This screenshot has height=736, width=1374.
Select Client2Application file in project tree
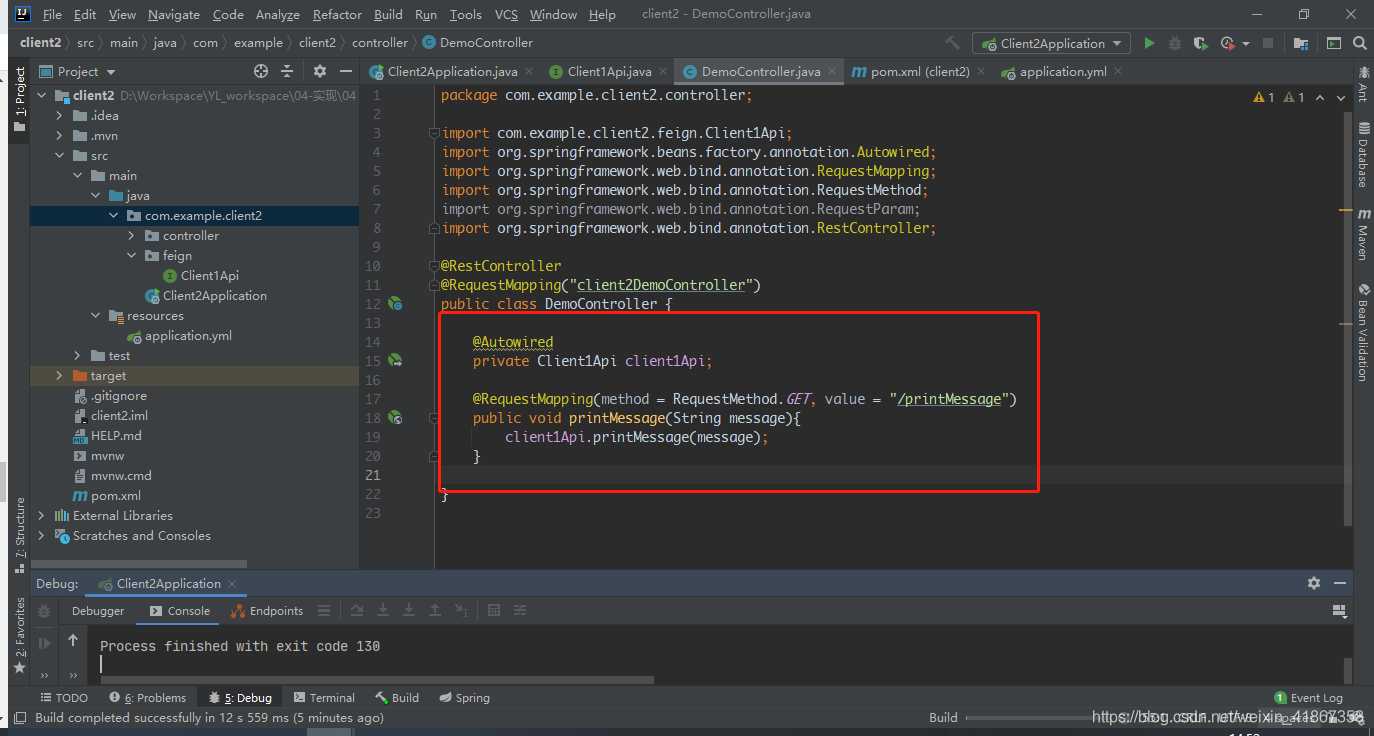click(x=206, y=296)
